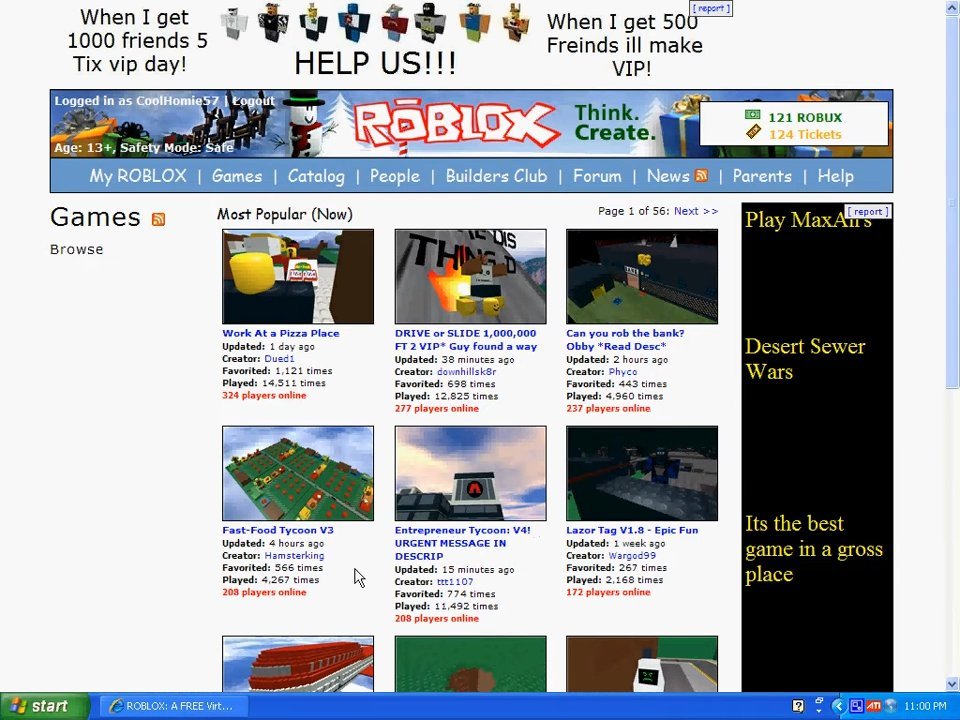View creator Wargod99's profile
Image resolution: width=960 pixels, height=720 pixels.
coord(632,555)
